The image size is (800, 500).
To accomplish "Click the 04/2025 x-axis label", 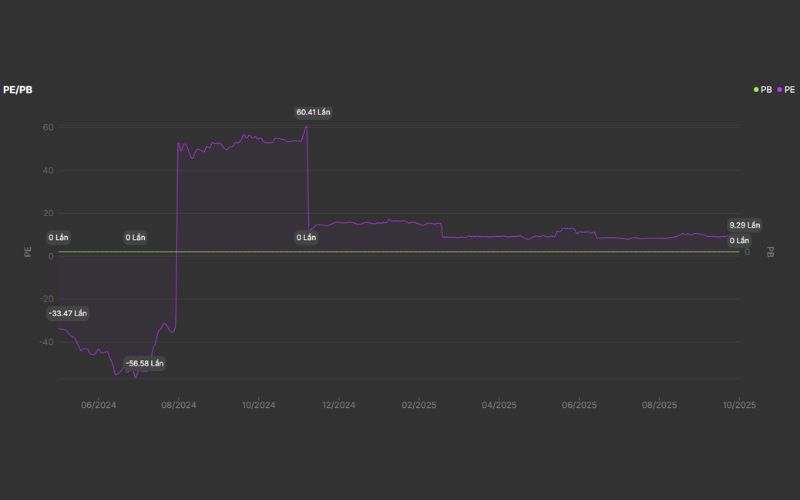I will click(x=499, y=405).
